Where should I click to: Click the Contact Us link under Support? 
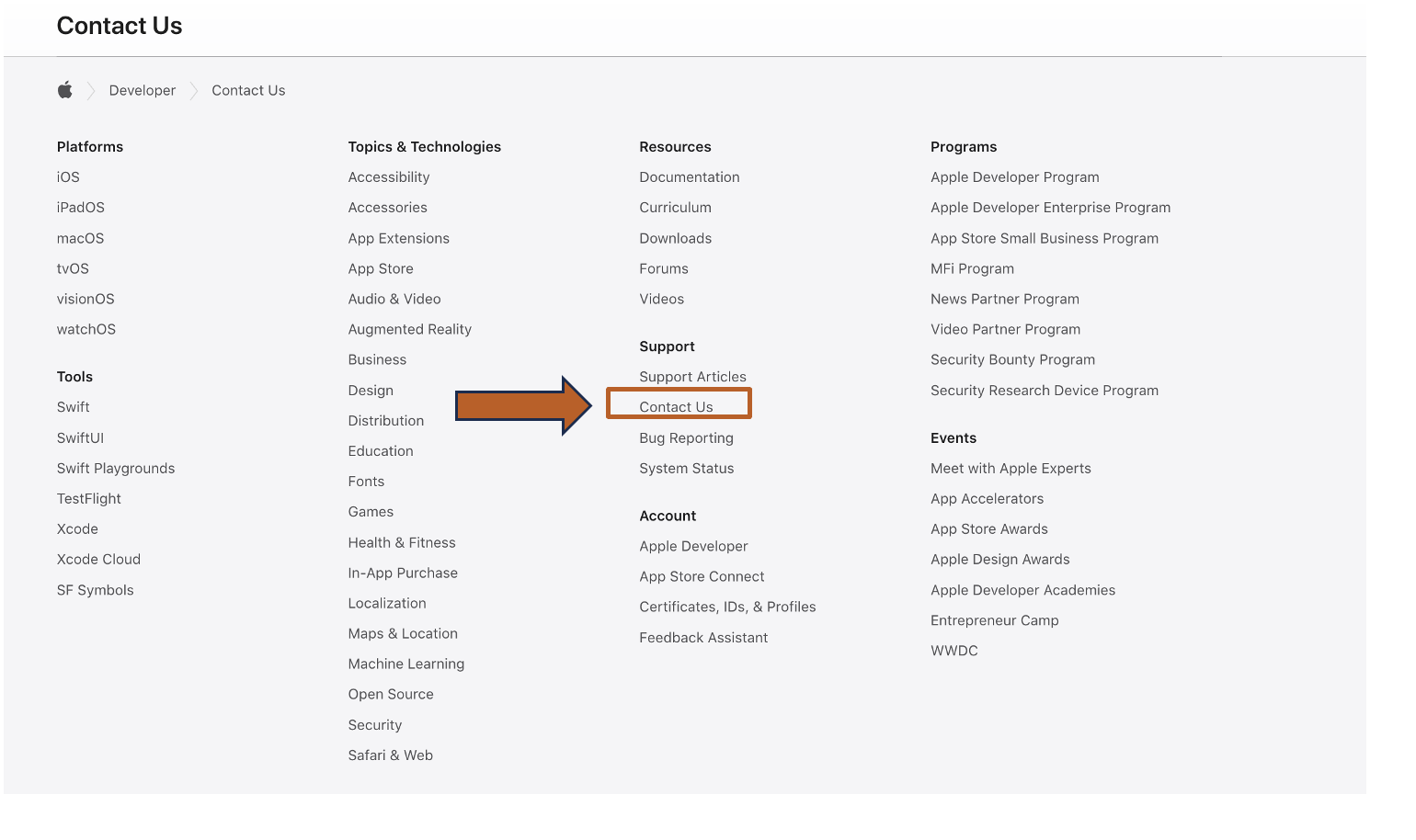pos(676,407)
